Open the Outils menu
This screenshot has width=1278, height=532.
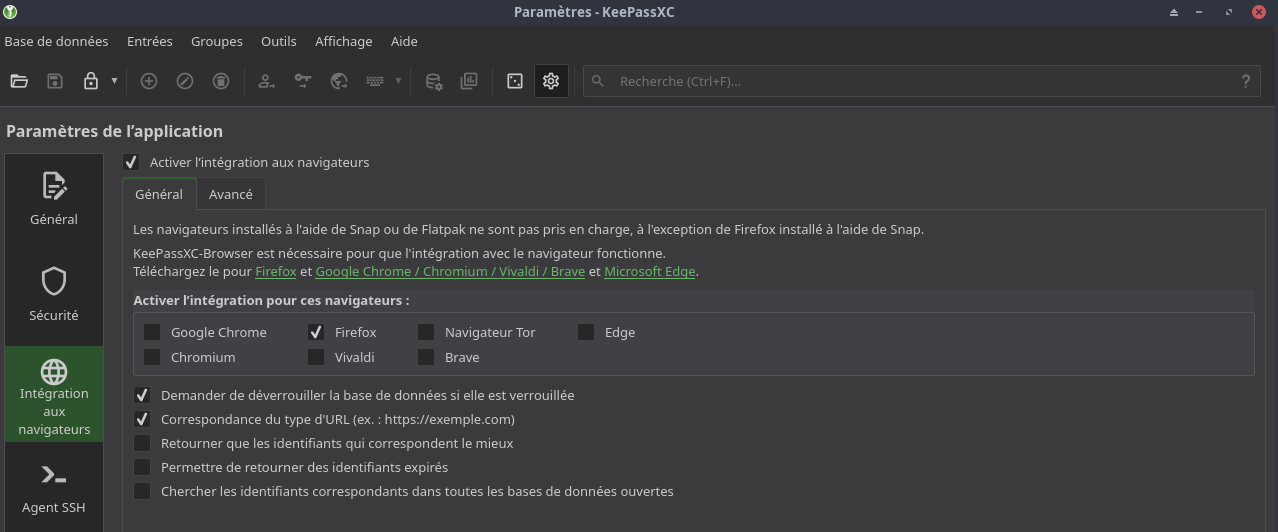tap(278, 41)
